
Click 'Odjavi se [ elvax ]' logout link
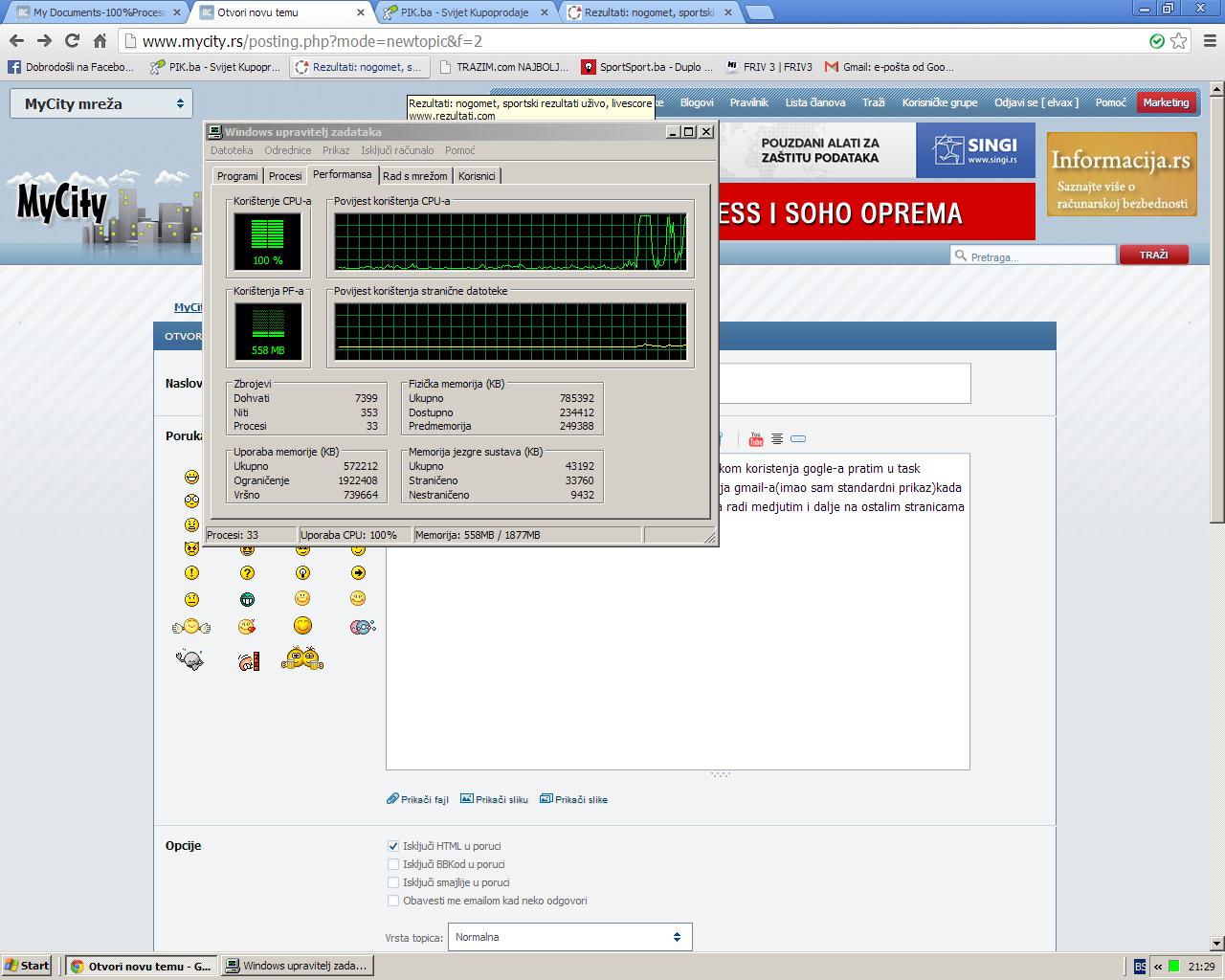(1036, 102)
